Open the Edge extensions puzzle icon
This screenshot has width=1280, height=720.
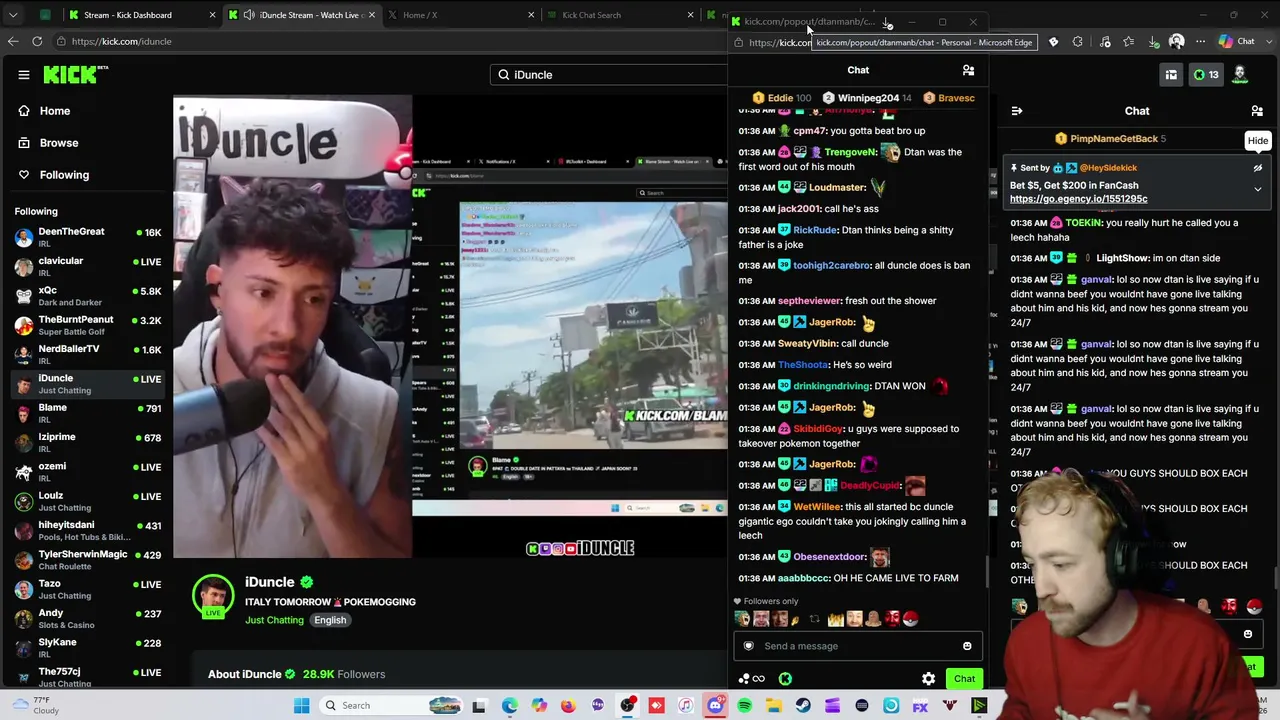tap(1078, 42)
